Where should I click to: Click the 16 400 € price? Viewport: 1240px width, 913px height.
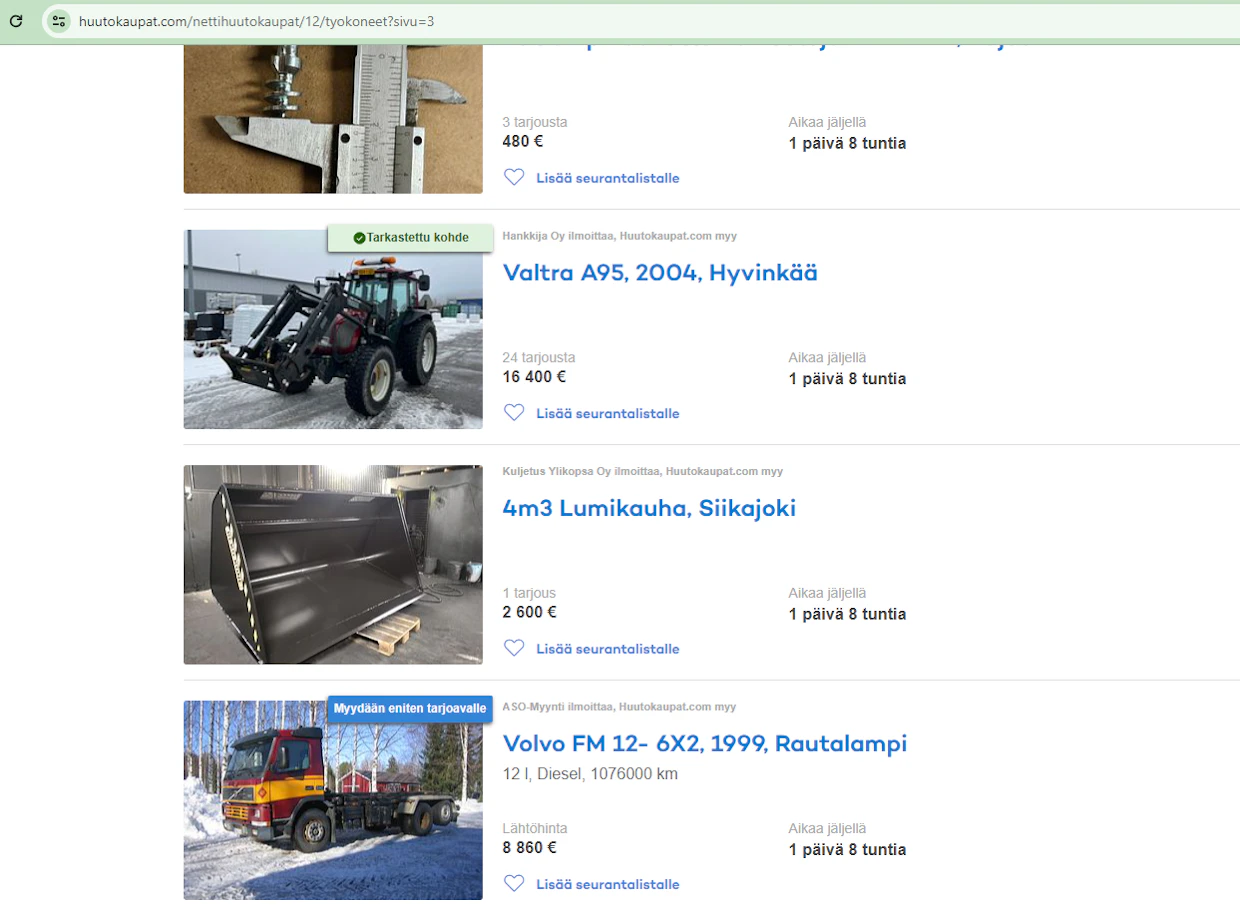pyautogui.click(x=534, y=377)
